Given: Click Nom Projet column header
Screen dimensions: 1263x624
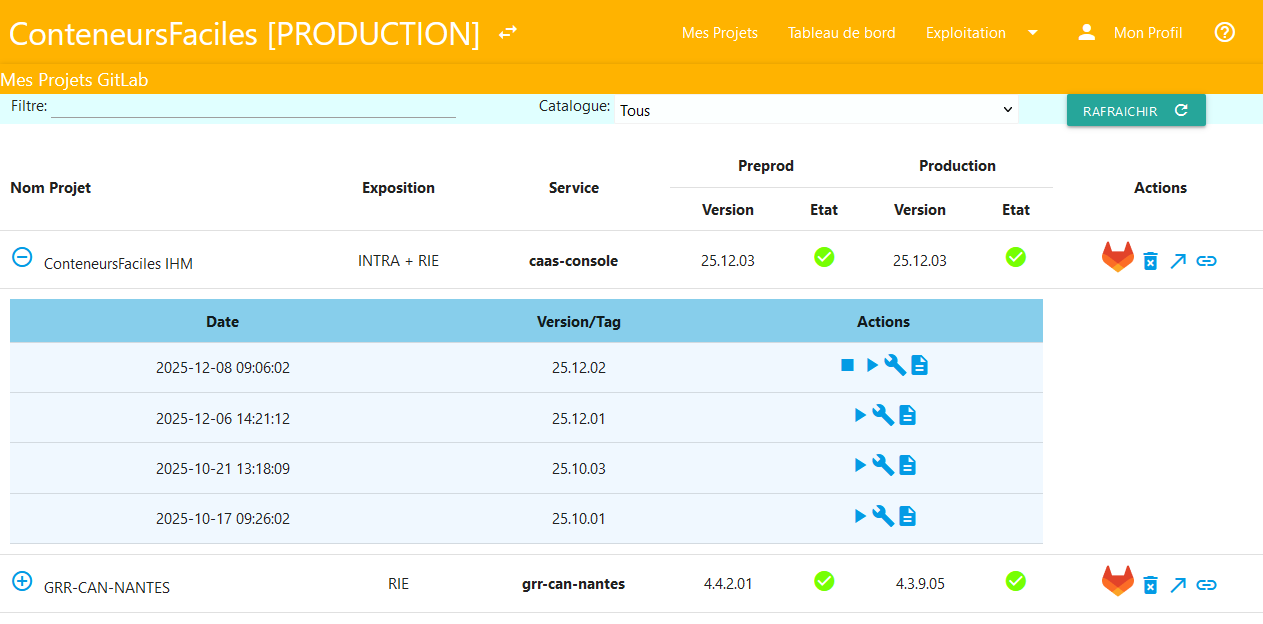Looking at the screenshot, I should (51, 188).
